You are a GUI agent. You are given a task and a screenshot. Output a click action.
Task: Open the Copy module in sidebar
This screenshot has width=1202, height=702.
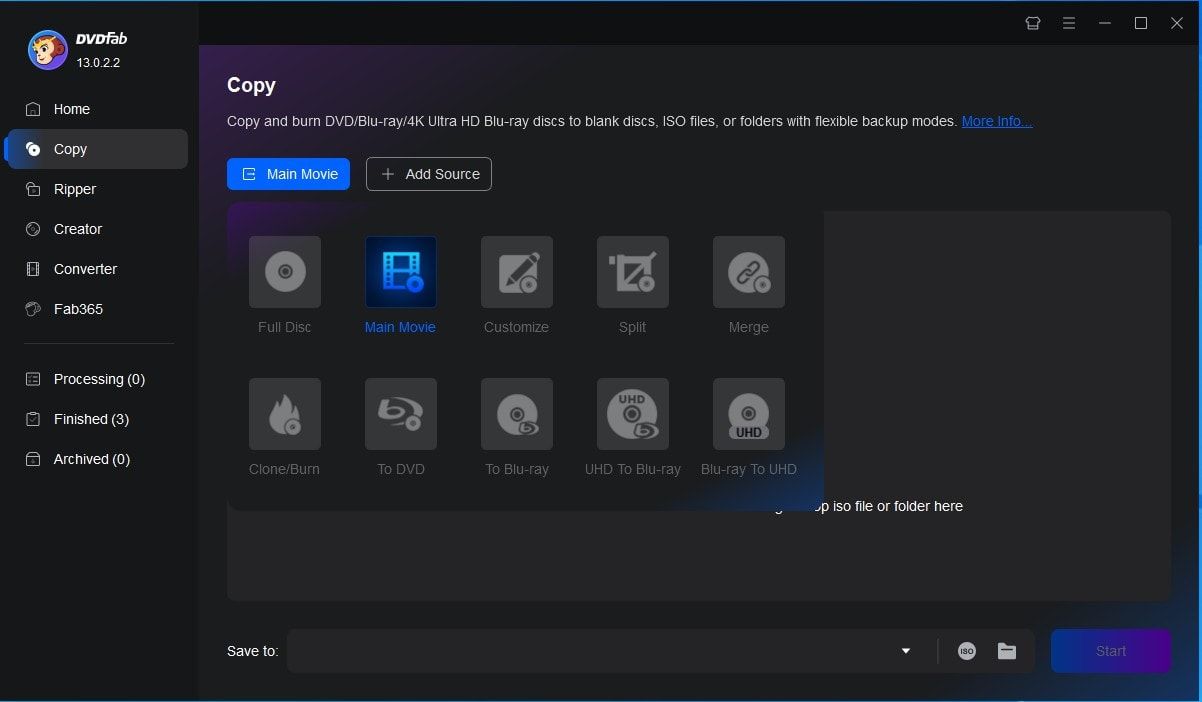click(97, 149)
